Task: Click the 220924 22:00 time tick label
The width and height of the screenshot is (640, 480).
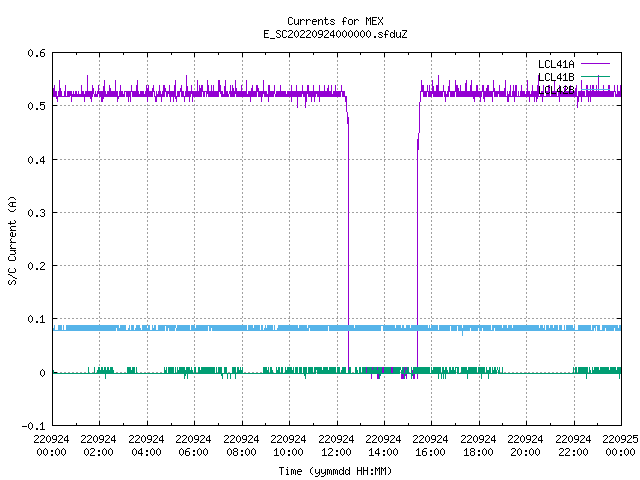Action: 573,446
